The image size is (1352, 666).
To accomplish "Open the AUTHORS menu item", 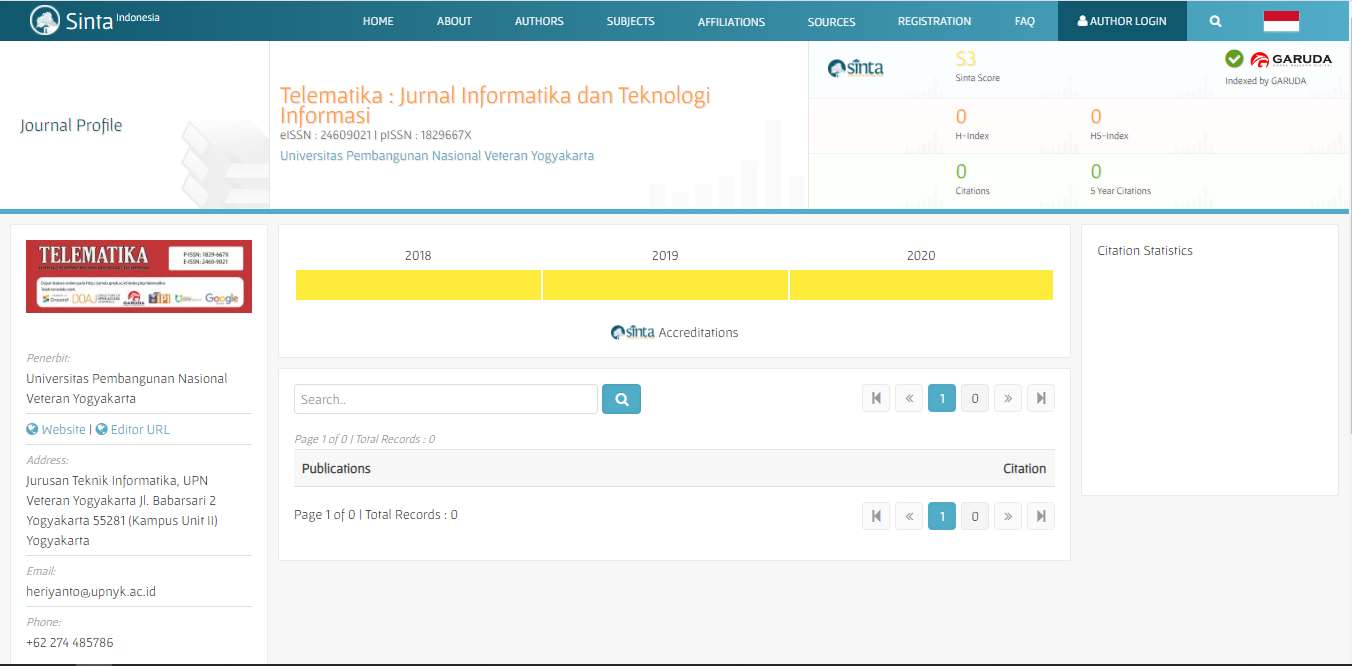I will 539,21.
